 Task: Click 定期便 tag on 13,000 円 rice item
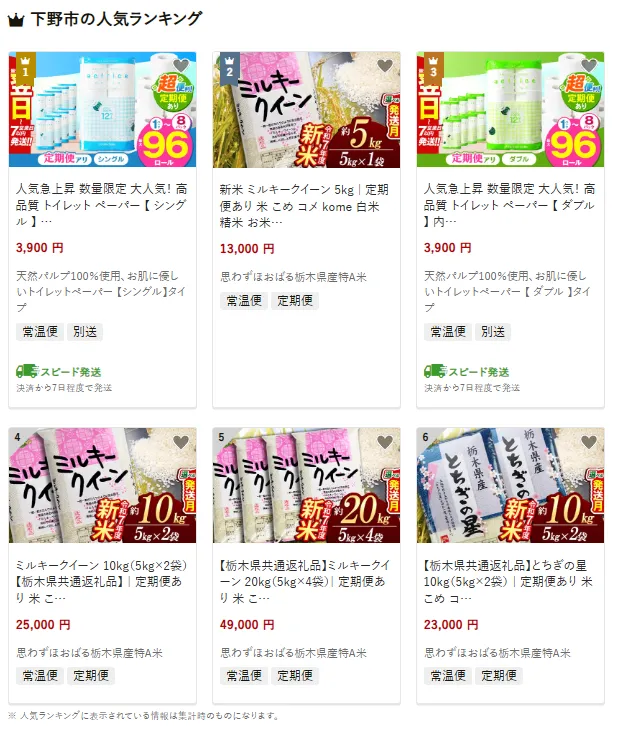(x=295, y=300)
